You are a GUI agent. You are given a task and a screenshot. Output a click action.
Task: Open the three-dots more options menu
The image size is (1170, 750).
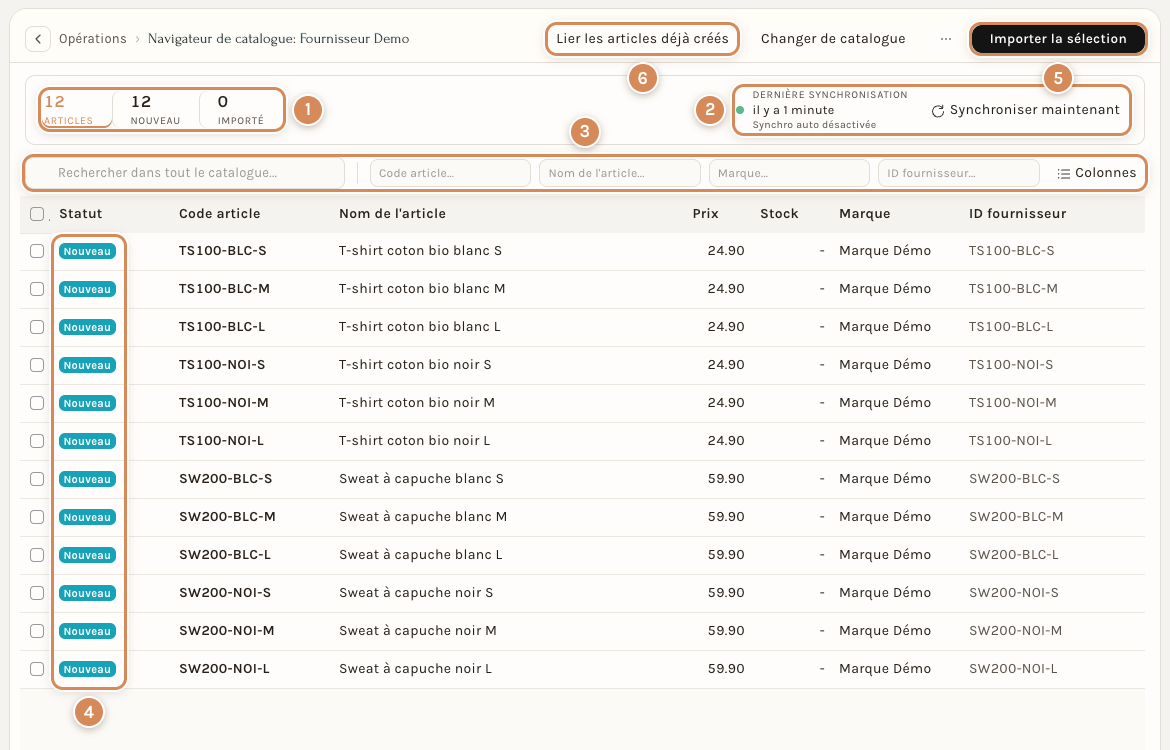945,39
